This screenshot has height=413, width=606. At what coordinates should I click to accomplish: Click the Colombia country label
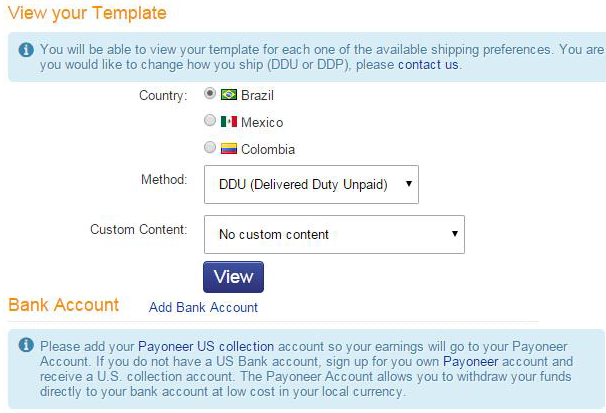pos(268,150)
